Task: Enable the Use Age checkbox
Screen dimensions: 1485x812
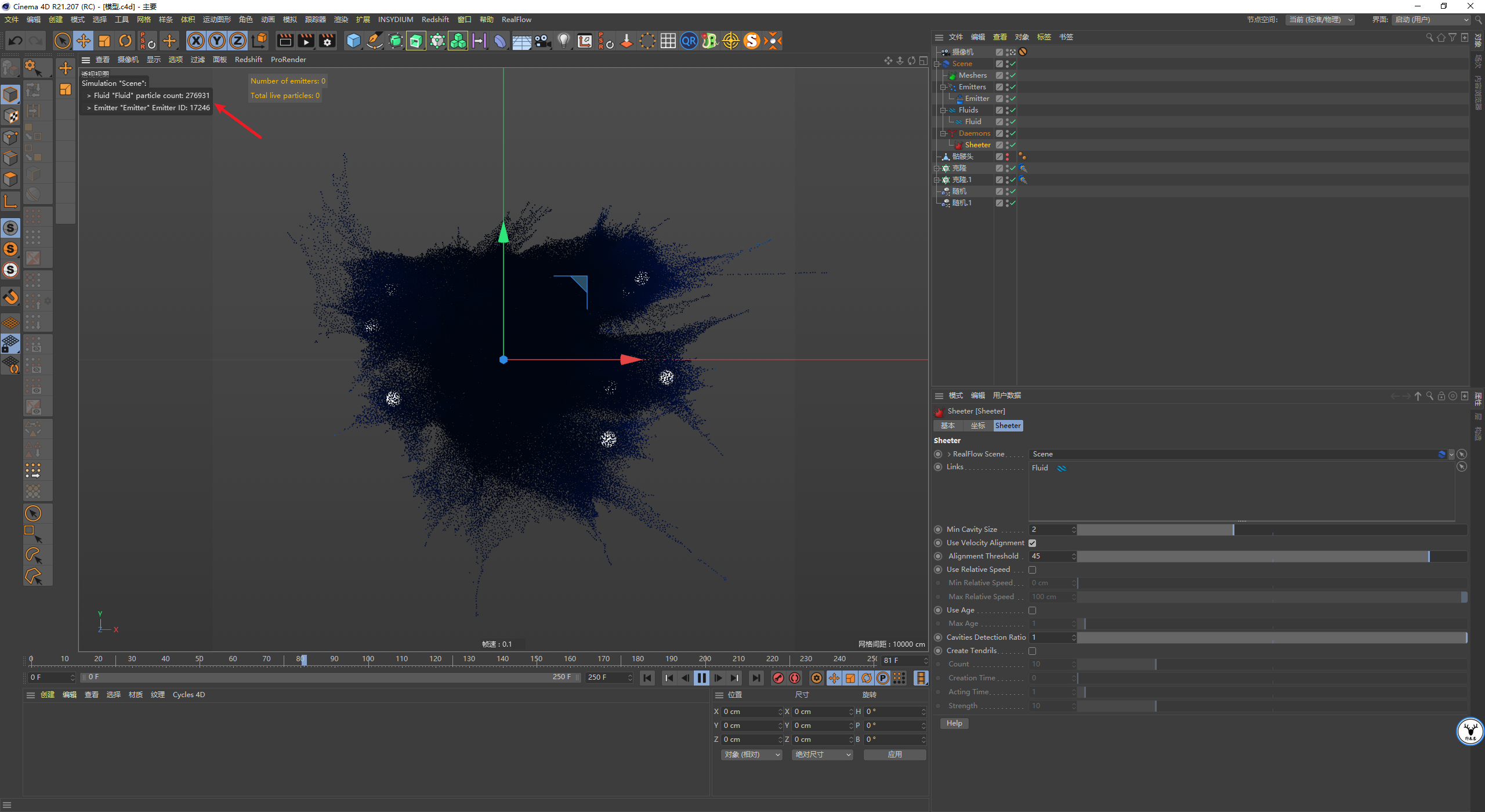Action: [1033, 610]
